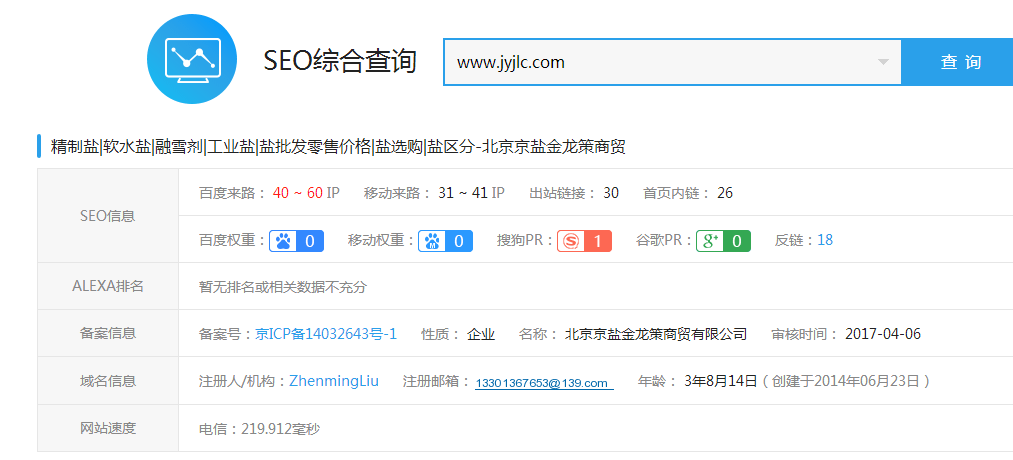1013x460 pixels.
Task: Click the www.jyjlc.com domain input field
Action: (x=660, y=62)
